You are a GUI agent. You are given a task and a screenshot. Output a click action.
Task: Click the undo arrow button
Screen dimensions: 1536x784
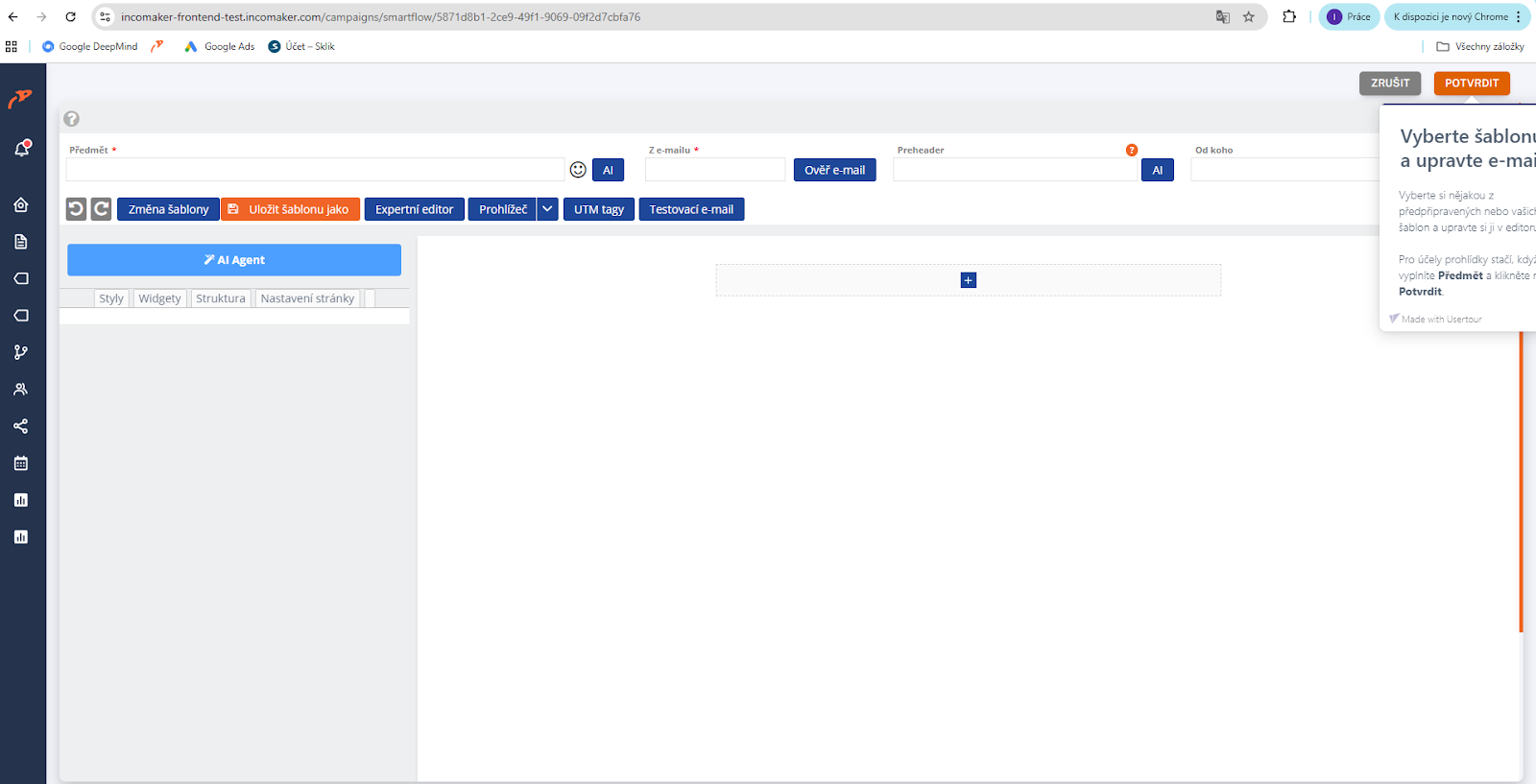[76, 209]
